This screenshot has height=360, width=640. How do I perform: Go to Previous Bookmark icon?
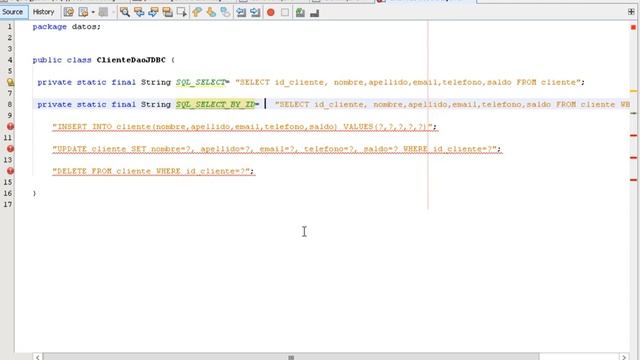(197, 12)
